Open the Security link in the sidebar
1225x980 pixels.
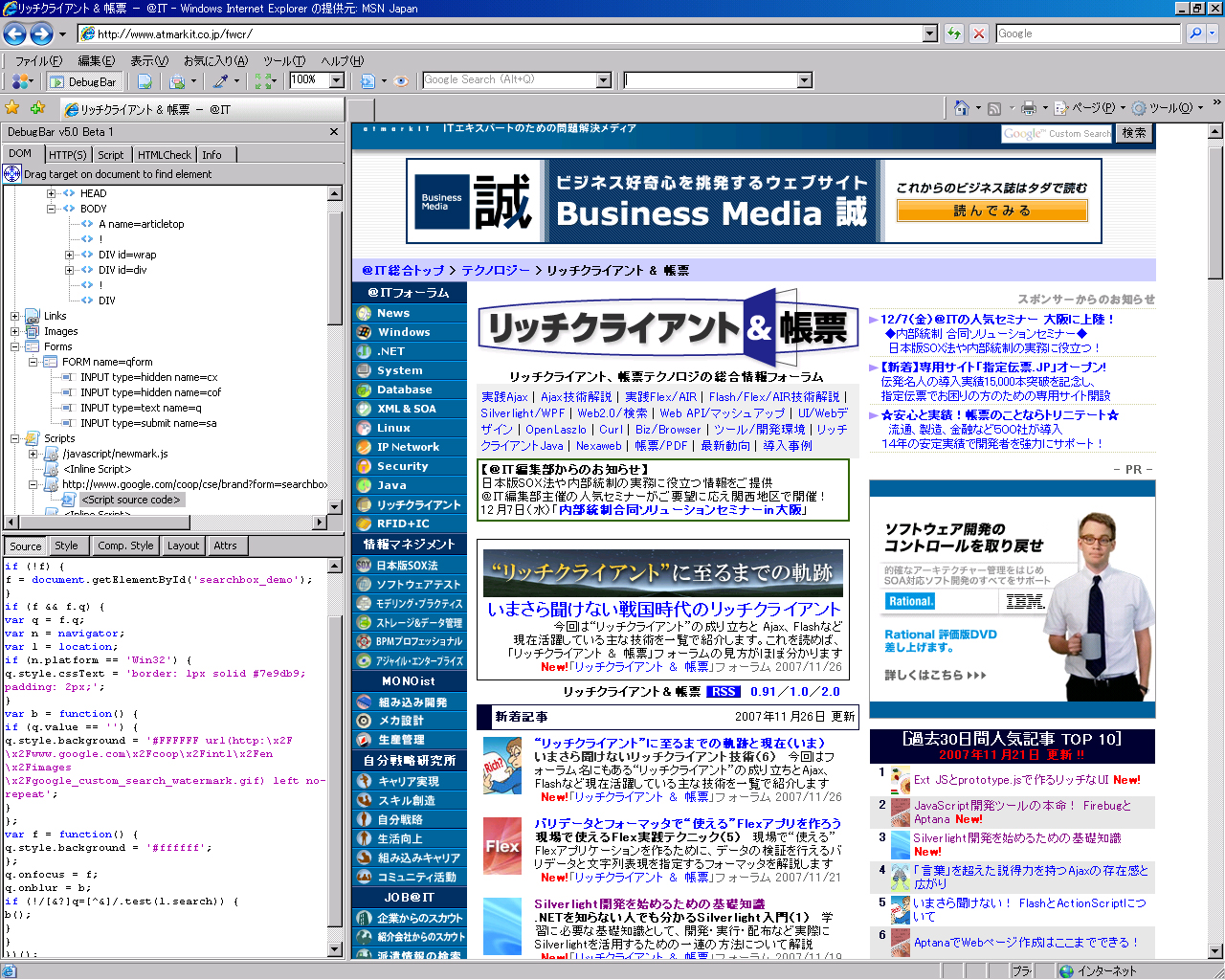[x=402, y=466]
